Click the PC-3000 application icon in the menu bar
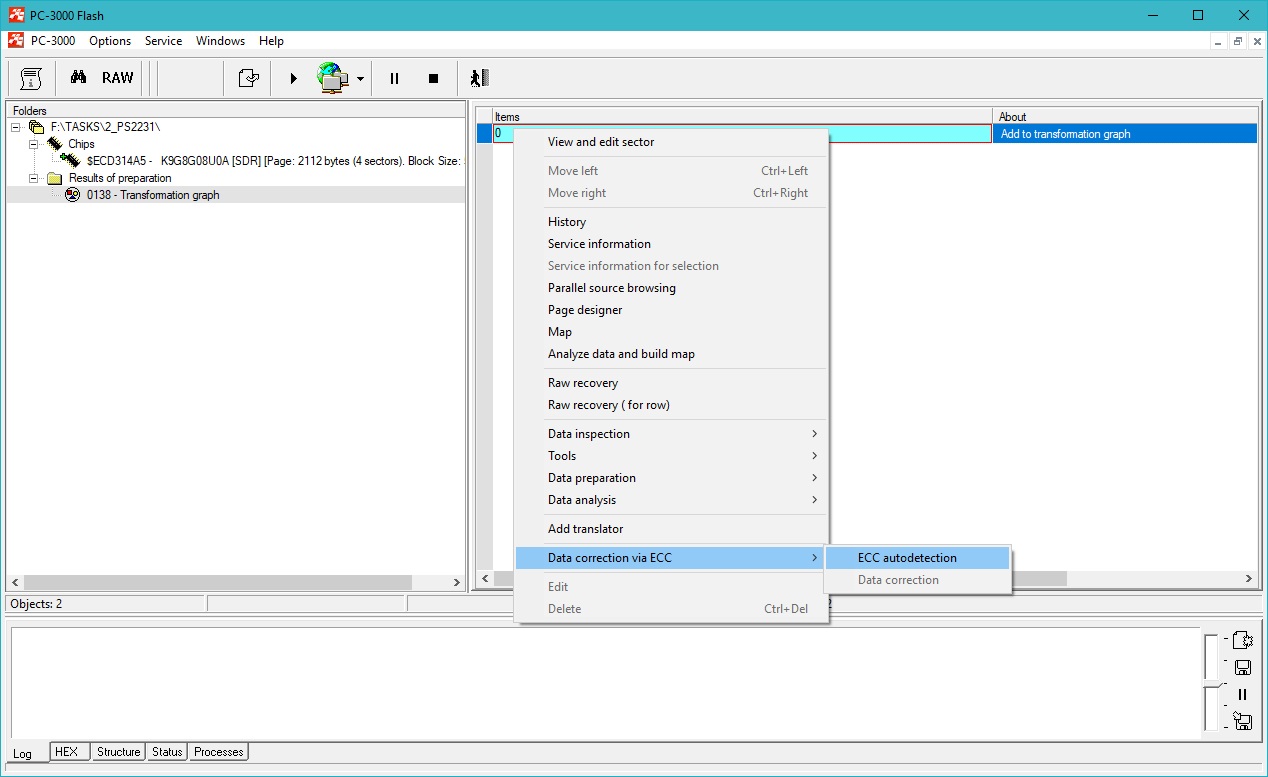This screenshot has height=777, width=1268. pyautogui.click(x=16, y=41)
